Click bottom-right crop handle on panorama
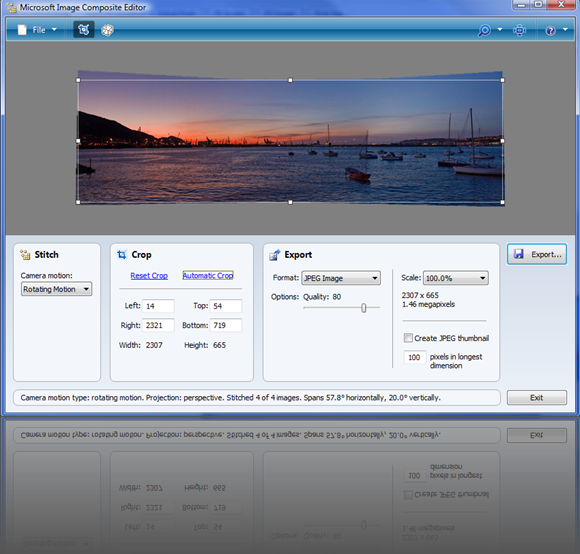This screenshot has height=554, width=580. [502, 202]
